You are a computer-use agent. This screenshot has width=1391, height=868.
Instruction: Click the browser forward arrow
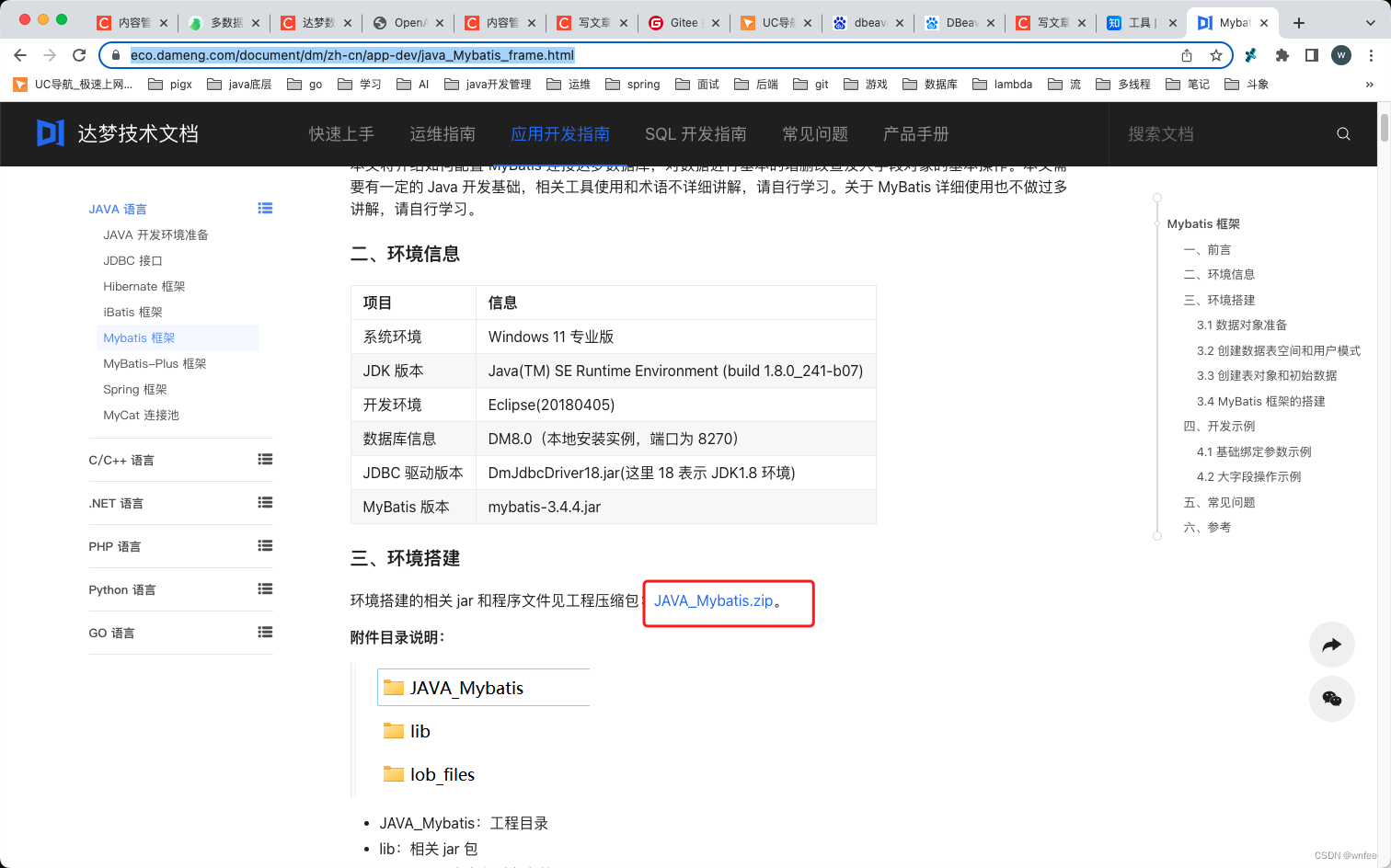pos(50,55)
